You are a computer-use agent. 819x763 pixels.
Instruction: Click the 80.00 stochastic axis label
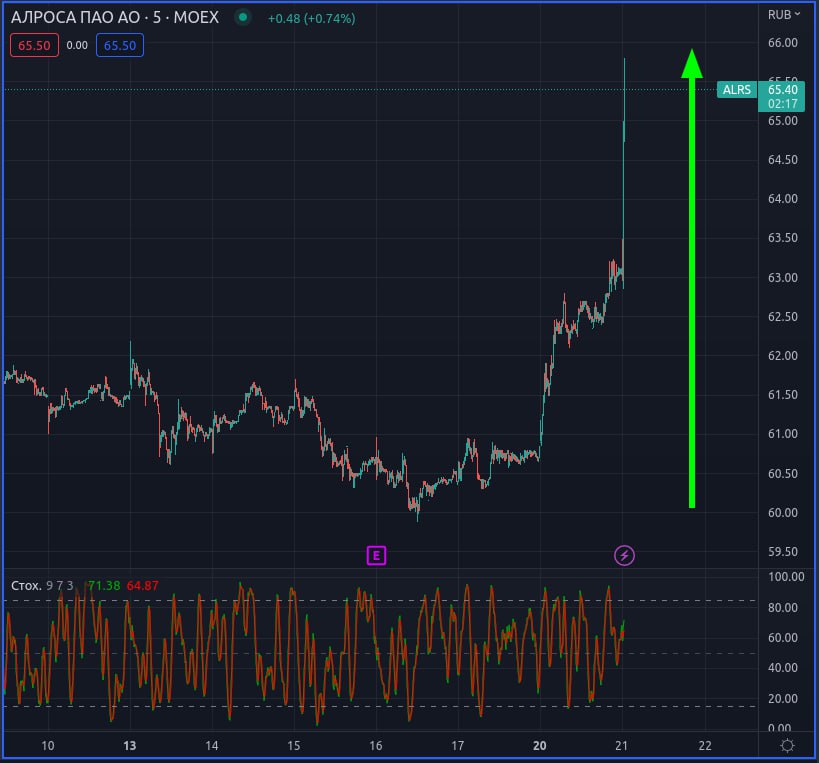click(782, 607)
